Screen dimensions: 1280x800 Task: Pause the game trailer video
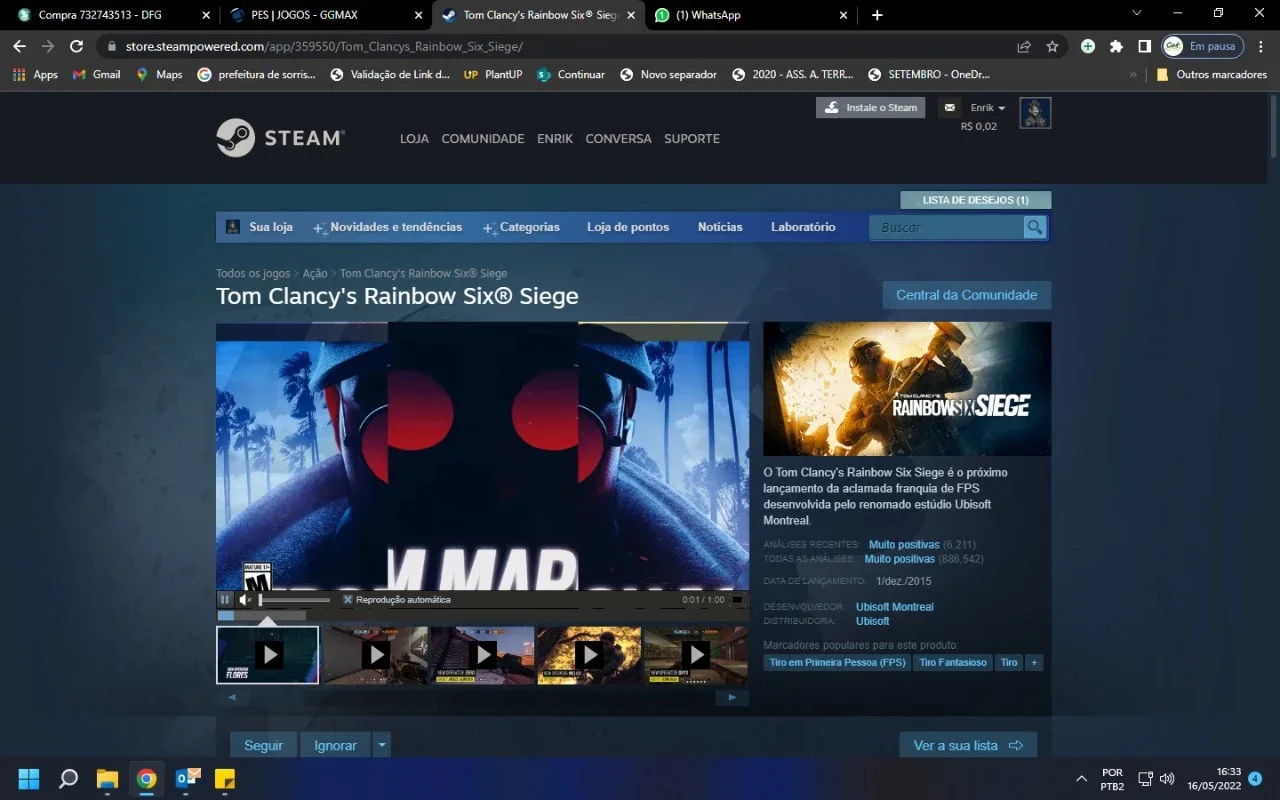pos(225,600)
